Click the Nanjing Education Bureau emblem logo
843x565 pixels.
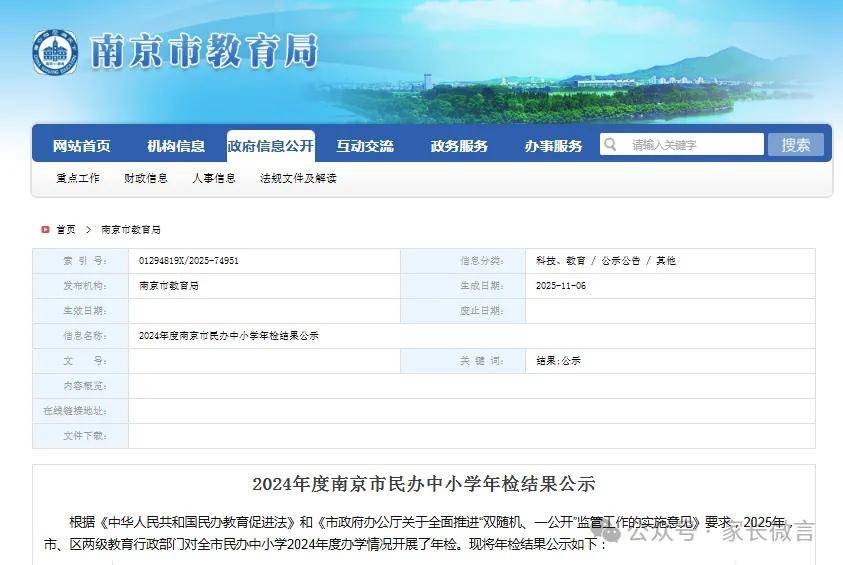(x=54, y=52)
